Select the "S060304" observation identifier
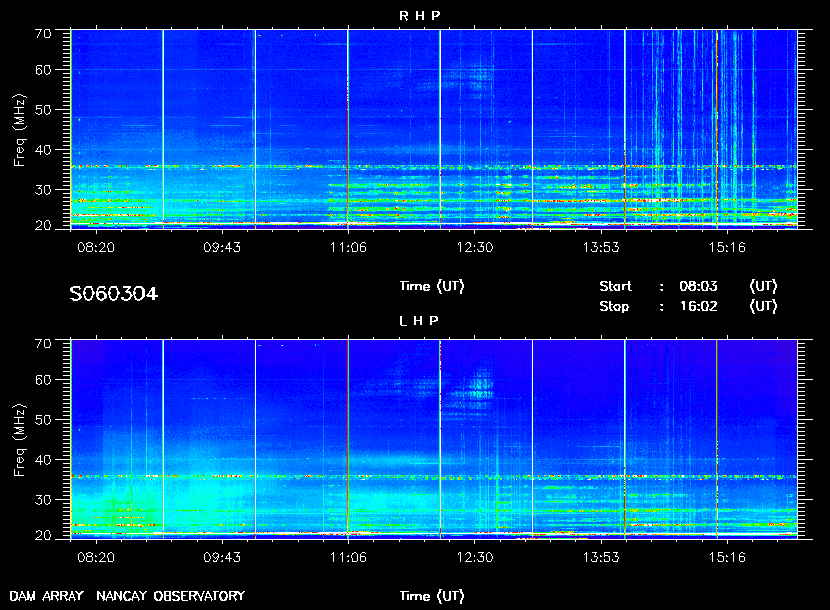Viewport: 830px width, 610px height. (114, 294)
